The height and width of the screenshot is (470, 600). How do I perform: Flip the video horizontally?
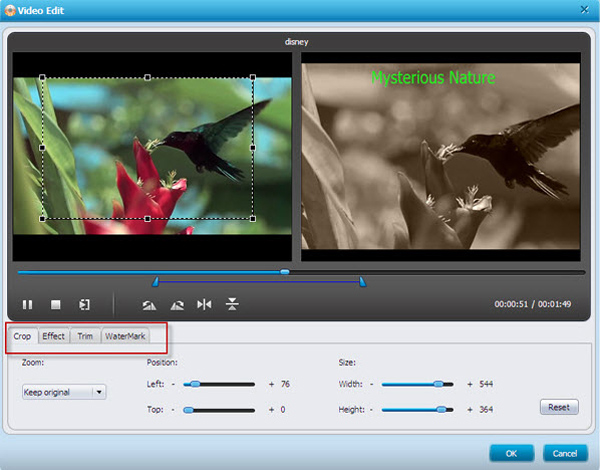pyautogui.click(x=204, y=305)
